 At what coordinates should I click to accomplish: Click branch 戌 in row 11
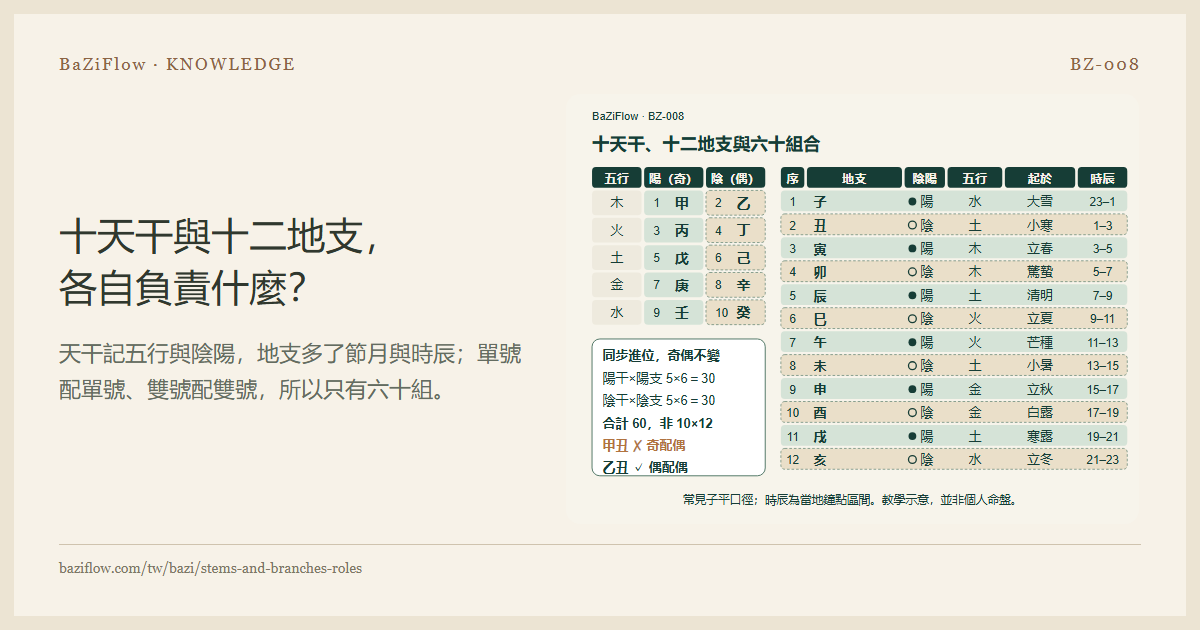pos(820,436)
